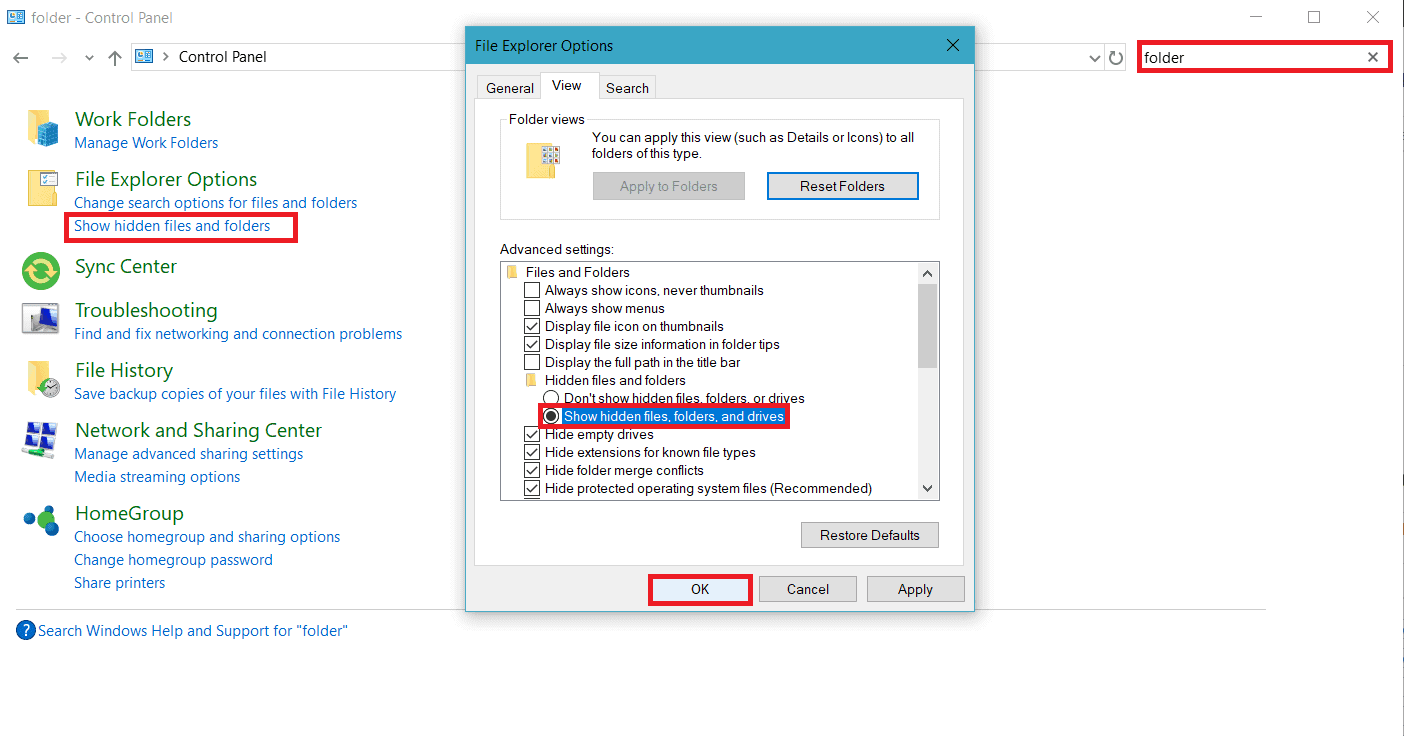Image resolution: width=1404 pixels, height=736 pixels.
Task: Click the File History icon
Action: click(x=41, y=380)
